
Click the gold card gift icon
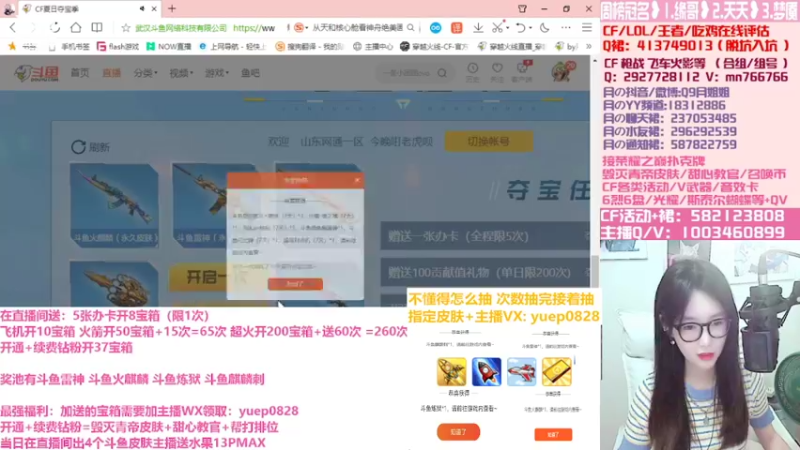[557, 371]
